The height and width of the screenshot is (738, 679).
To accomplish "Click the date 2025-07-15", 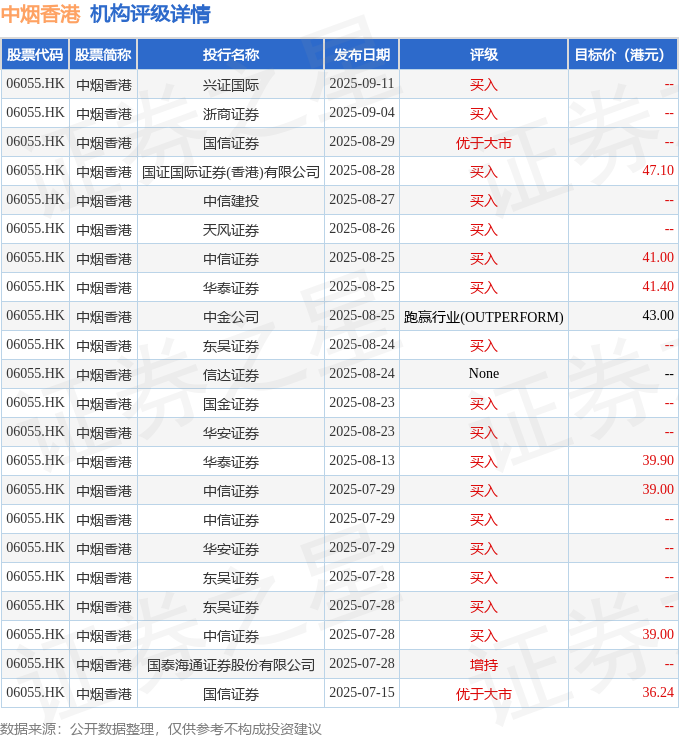I will pyautogui.click(x=361, y=693).
